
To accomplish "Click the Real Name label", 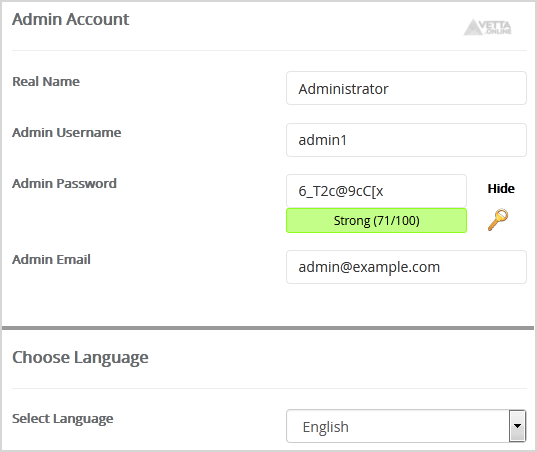I will [46, 81].
